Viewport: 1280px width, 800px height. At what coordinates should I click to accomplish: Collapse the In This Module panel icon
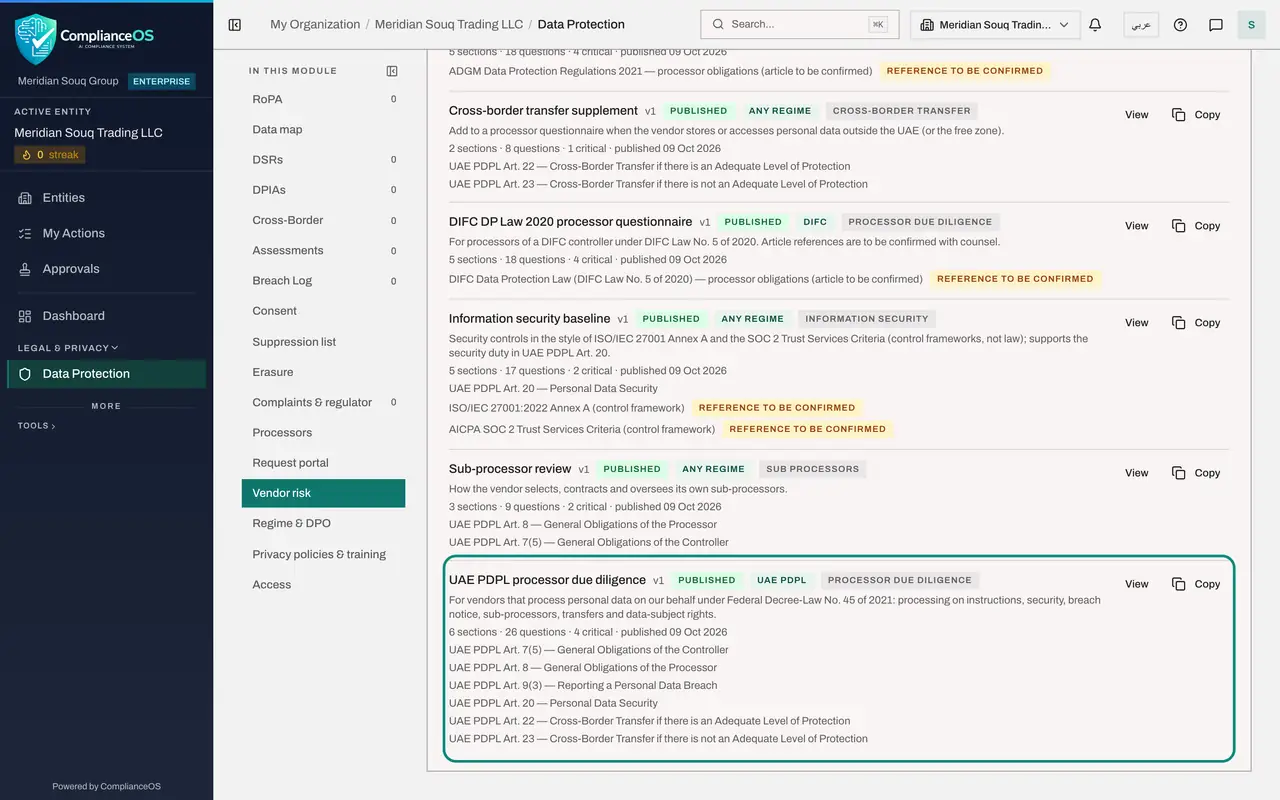pyautogui.click(x=392, y=71)
